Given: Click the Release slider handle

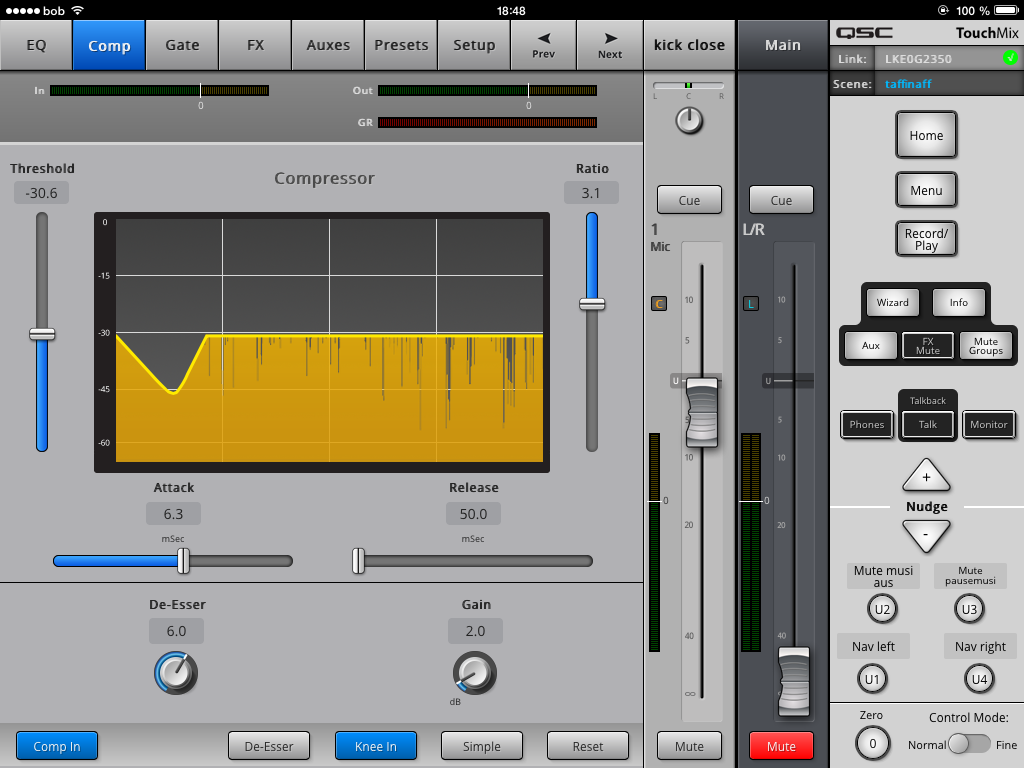Looking at the screenshot, I should tap(358, 560).
